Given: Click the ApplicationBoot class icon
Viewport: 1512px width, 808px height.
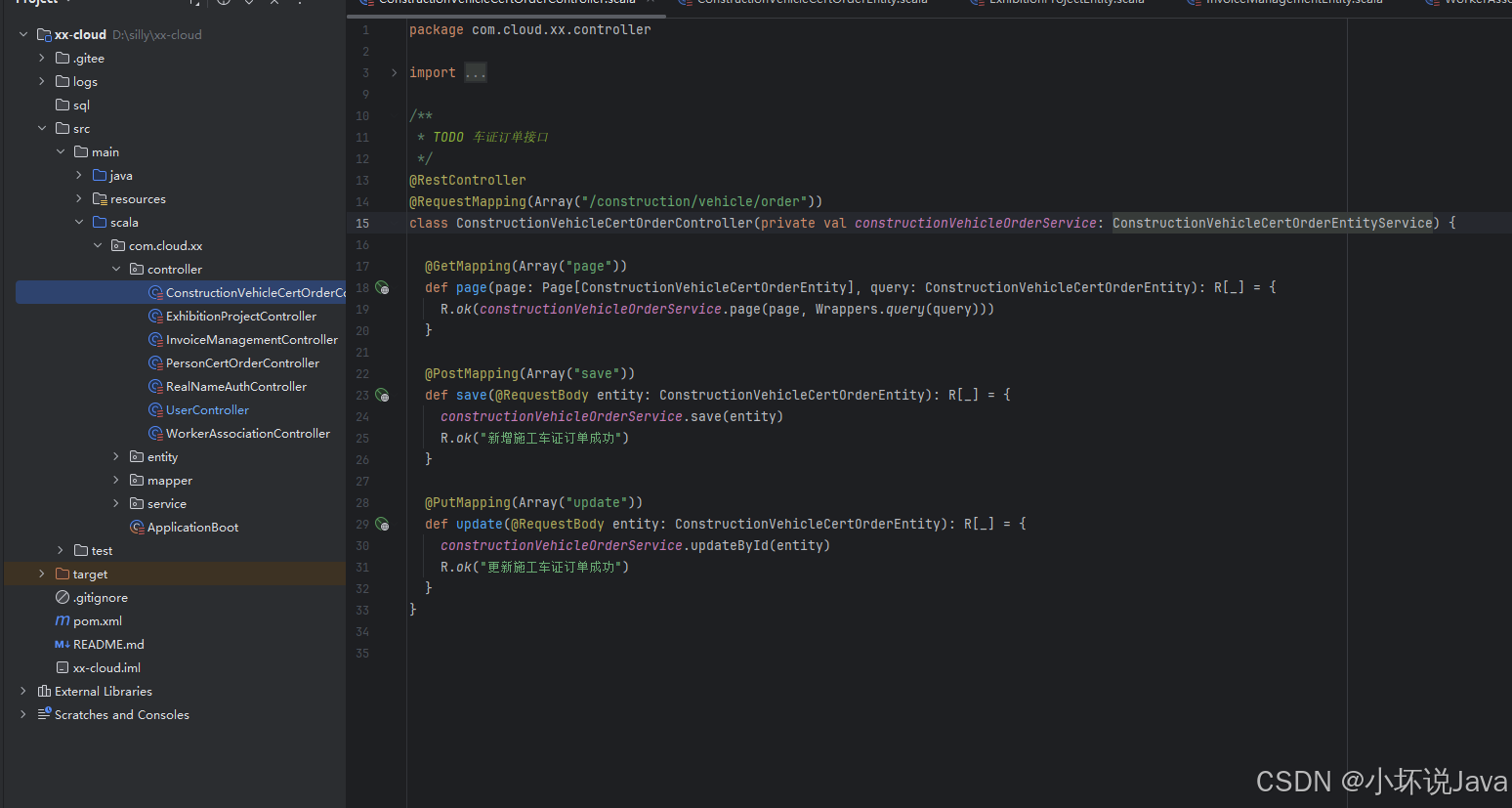Looking at the screenshot, I should [x=137, y=527].
